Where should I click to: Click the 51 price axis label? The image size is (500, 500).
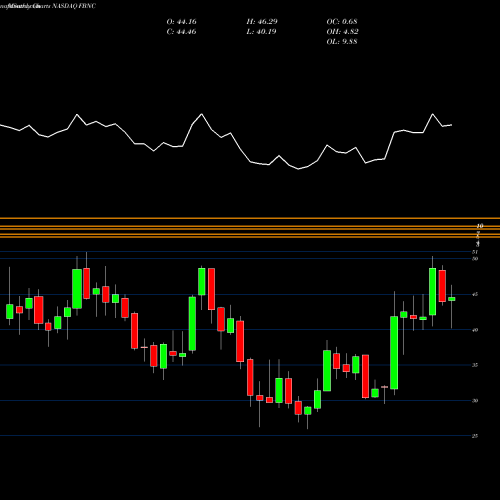pyautogui.click(x=475, y=252)
